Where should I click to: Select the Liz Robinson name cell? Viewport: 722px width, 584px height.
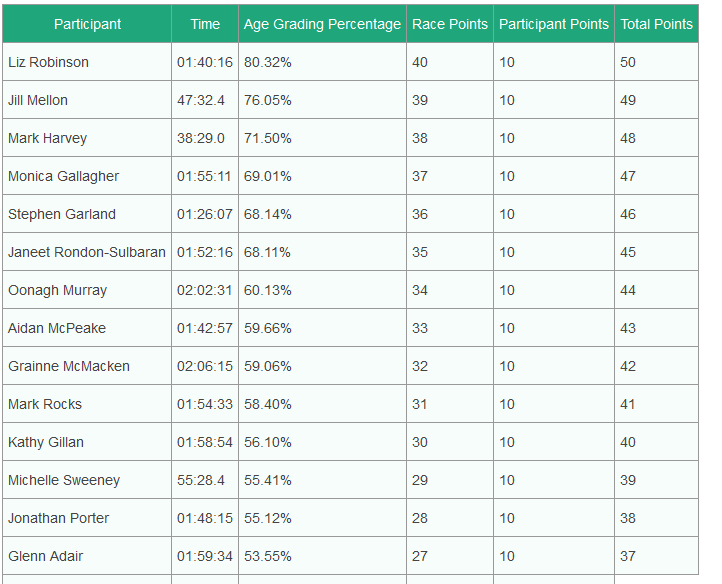(87, 62)
